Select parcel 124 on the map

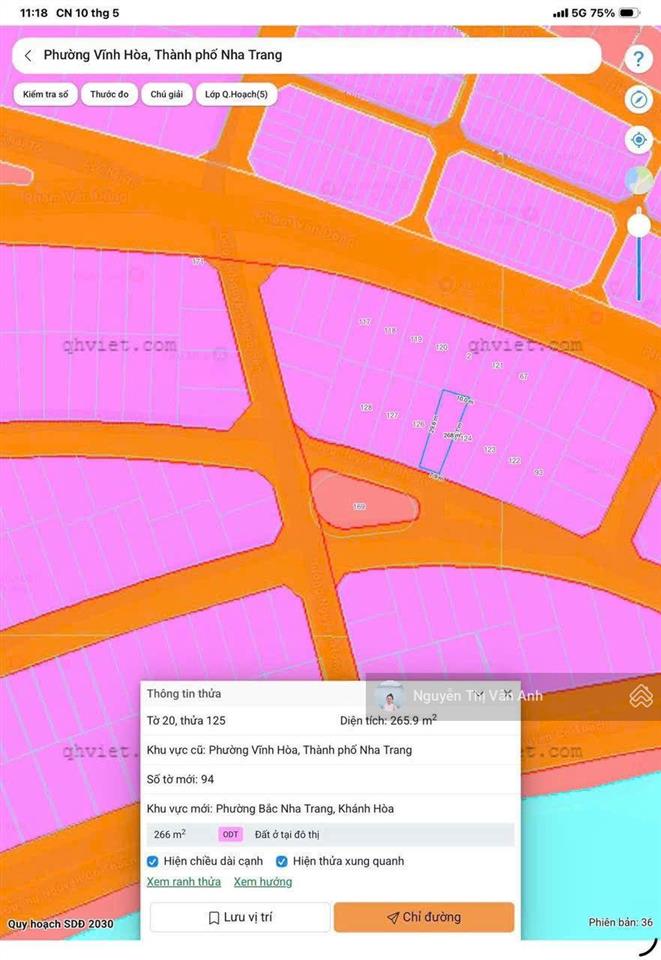466,438
